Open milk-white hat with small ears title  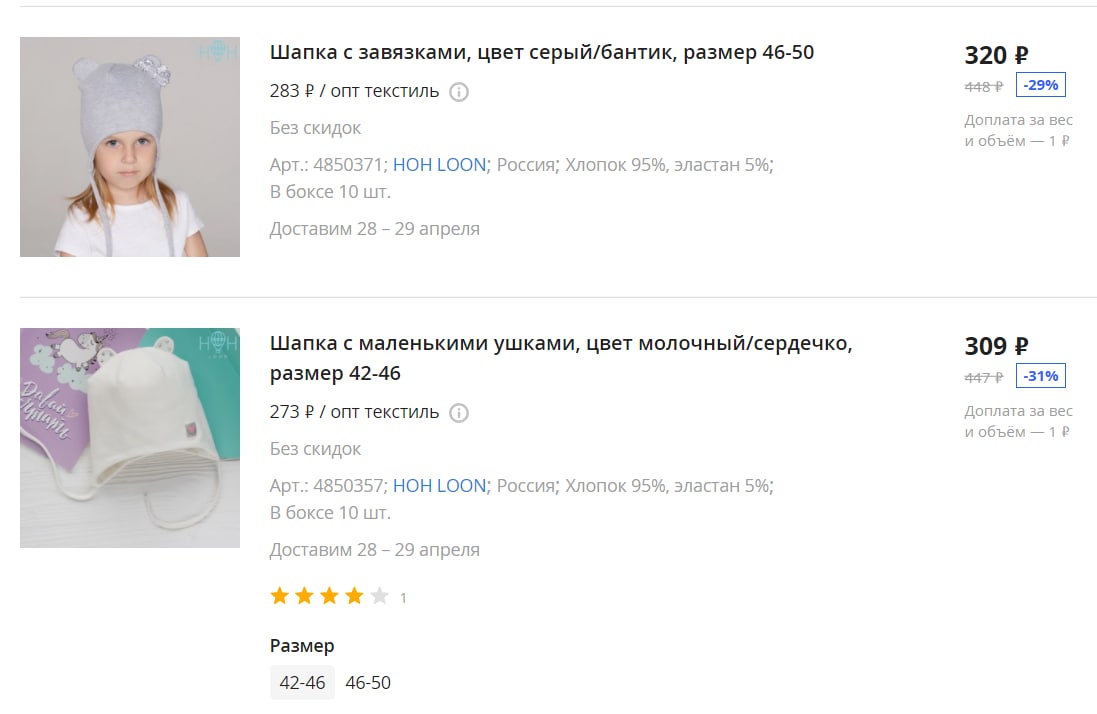tap(561, 358)
